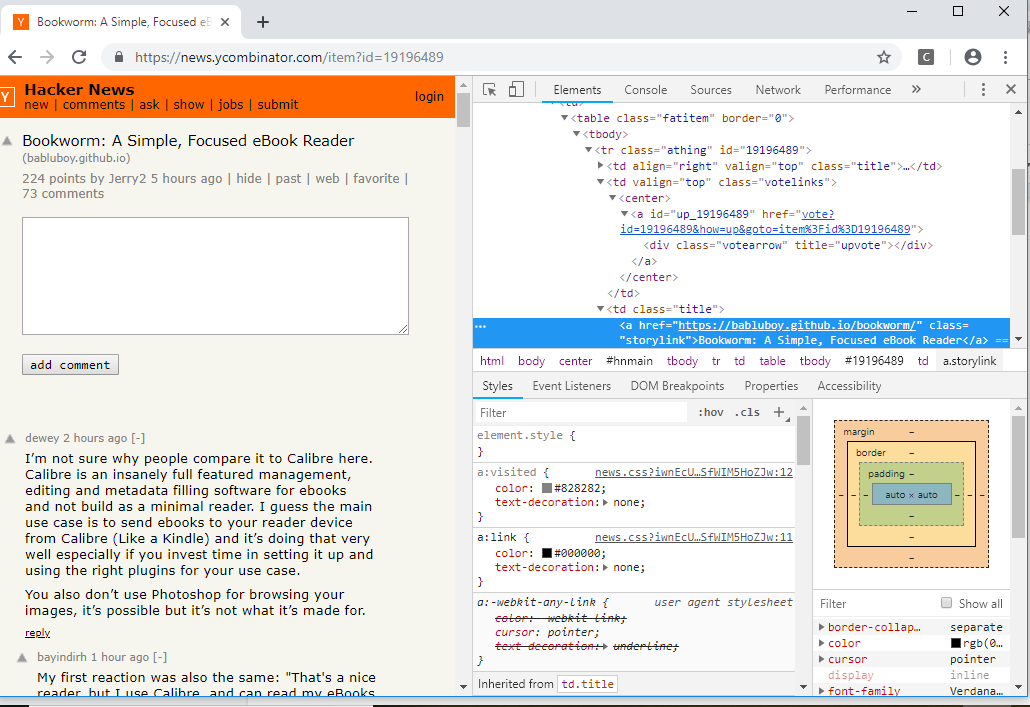
Task: Switch to the Sources tab
Action: 710,90
